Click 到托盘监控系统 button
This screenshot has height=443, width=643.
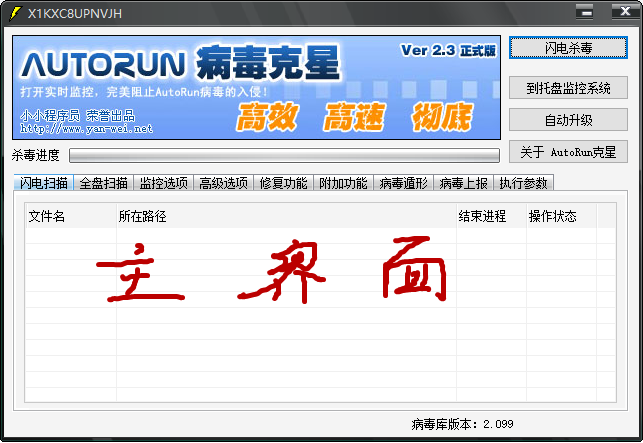(x=568, y=87)
